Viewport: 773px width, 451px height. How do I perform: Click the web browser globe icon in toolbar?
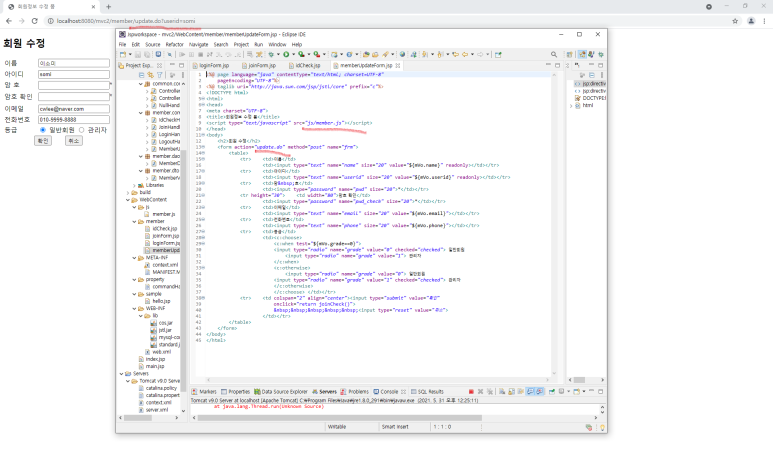click(x=402, y=55)
